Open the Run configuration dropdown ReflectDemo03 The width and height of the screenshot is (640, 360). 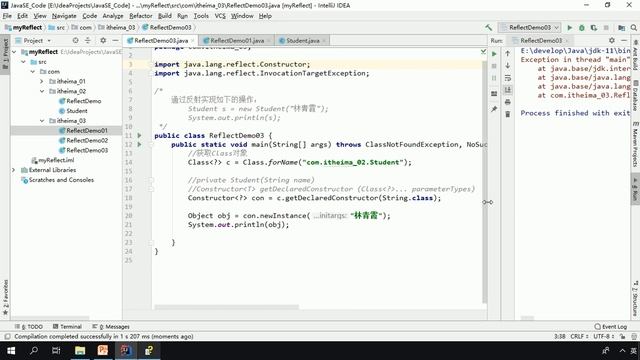click(x=529, y=27)
